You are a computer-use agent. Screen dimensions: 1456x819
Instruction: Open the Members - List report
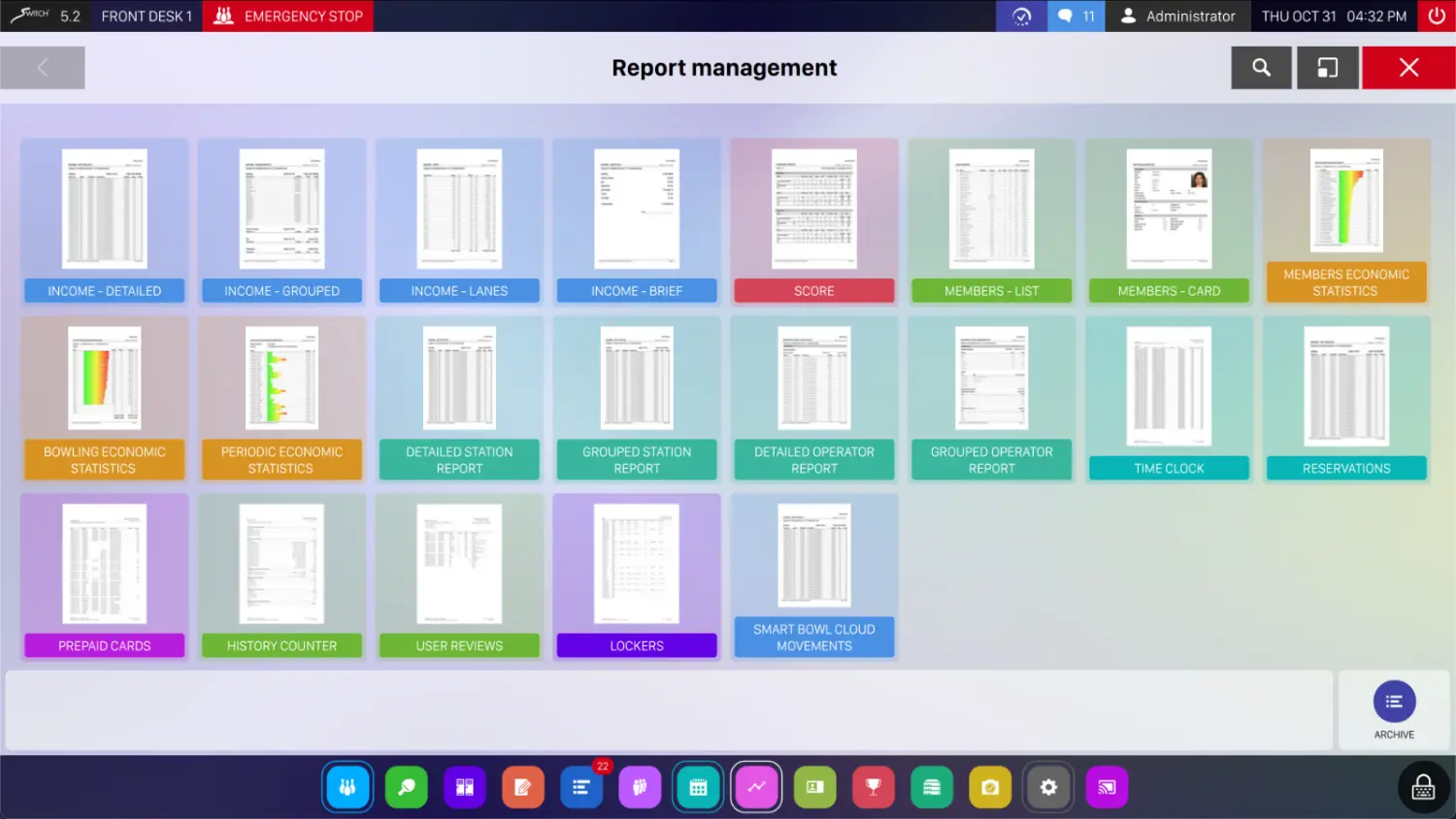click(992, 222)
